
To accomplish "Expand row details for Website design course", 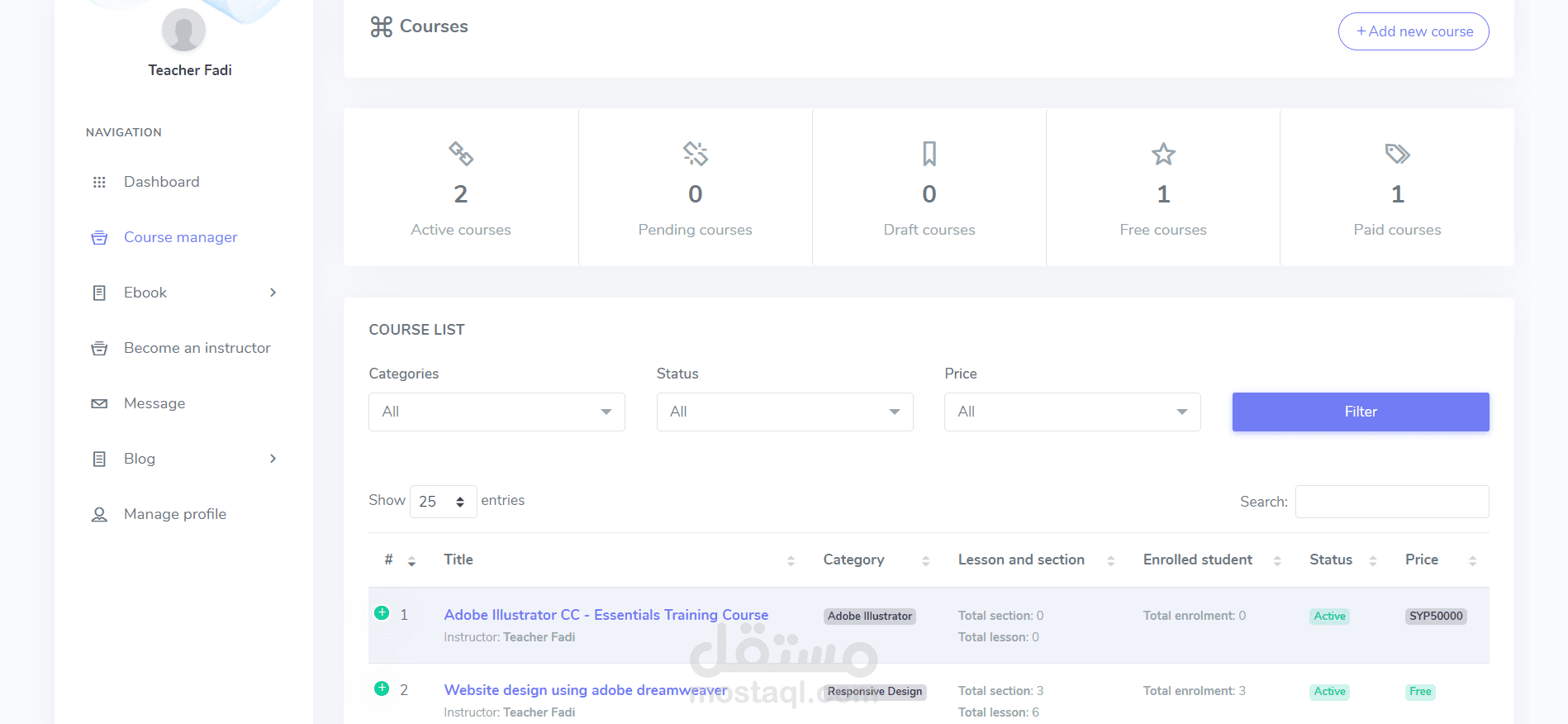I will tap(382, 688).
